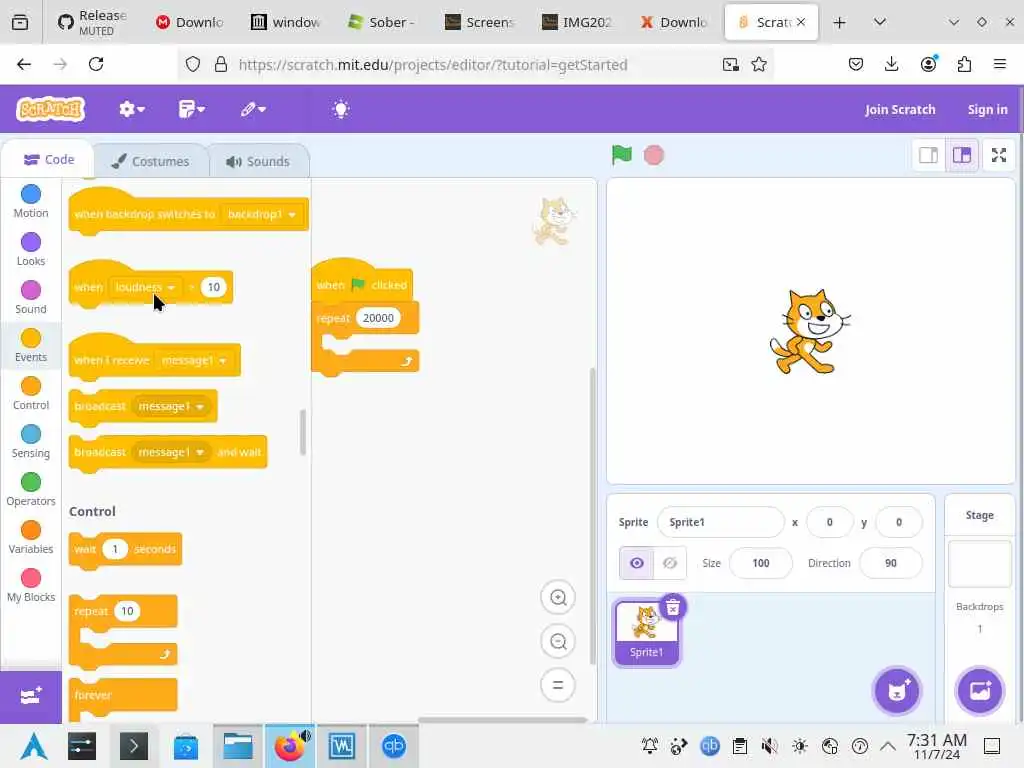Open the Tutorials lightbulb icon
Screen dimensions: 1024x768
click(341, 109)
